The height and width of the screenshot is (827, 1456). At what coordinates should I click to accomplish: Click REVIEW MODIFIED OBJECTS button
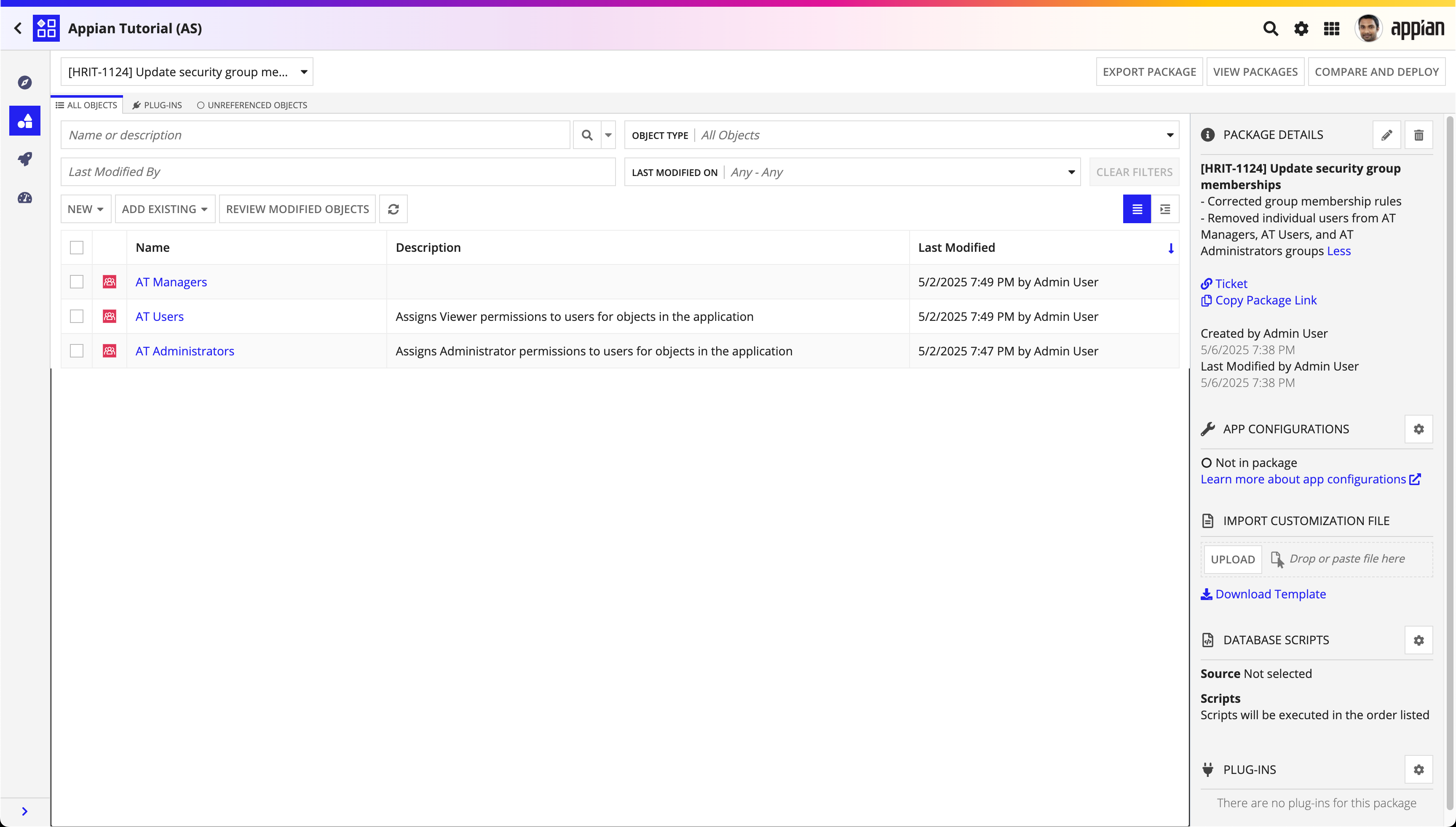(x=297, y=209)
